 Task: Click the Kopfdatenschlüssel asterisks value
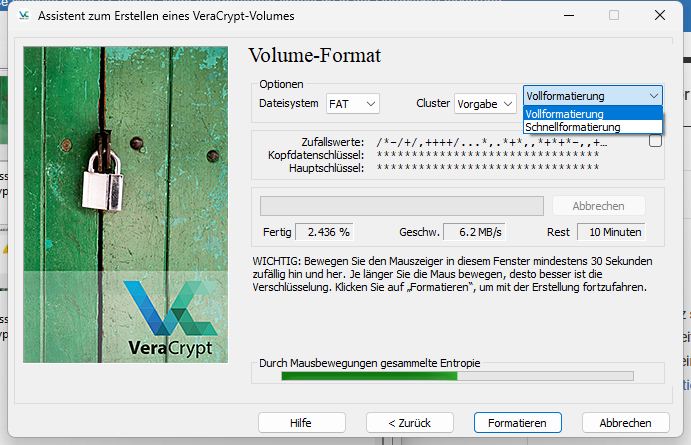pyautogui.click(x=488, y=155)
